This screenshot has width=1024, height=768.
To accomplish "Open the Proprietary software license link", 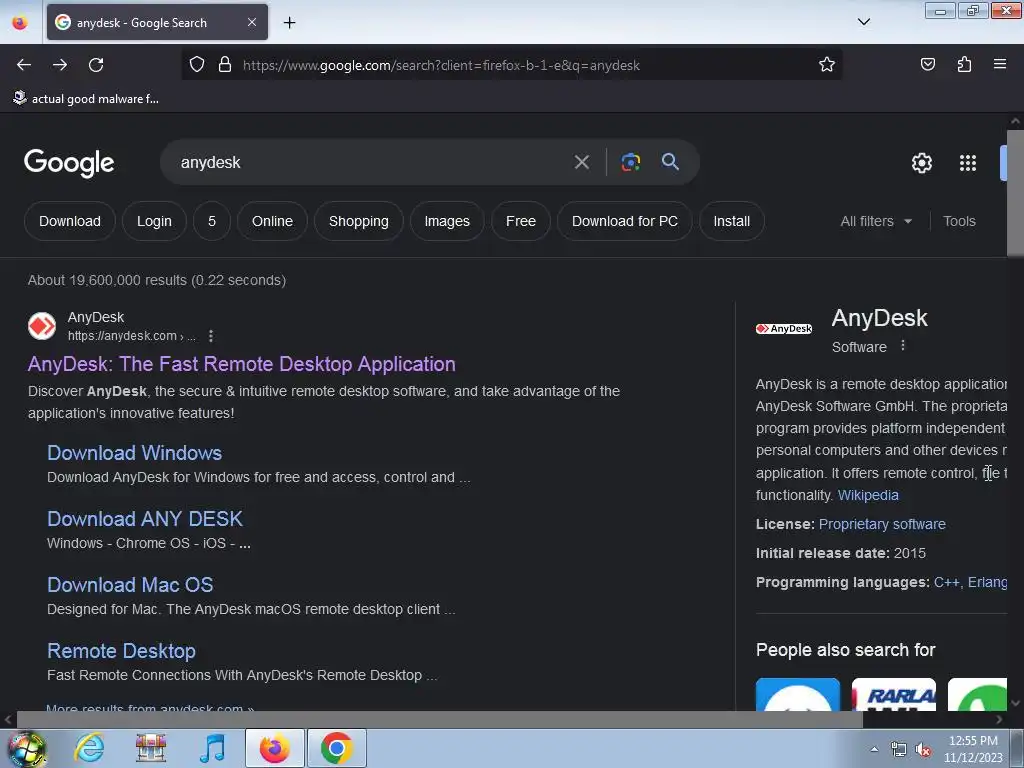I will [882, 524].
